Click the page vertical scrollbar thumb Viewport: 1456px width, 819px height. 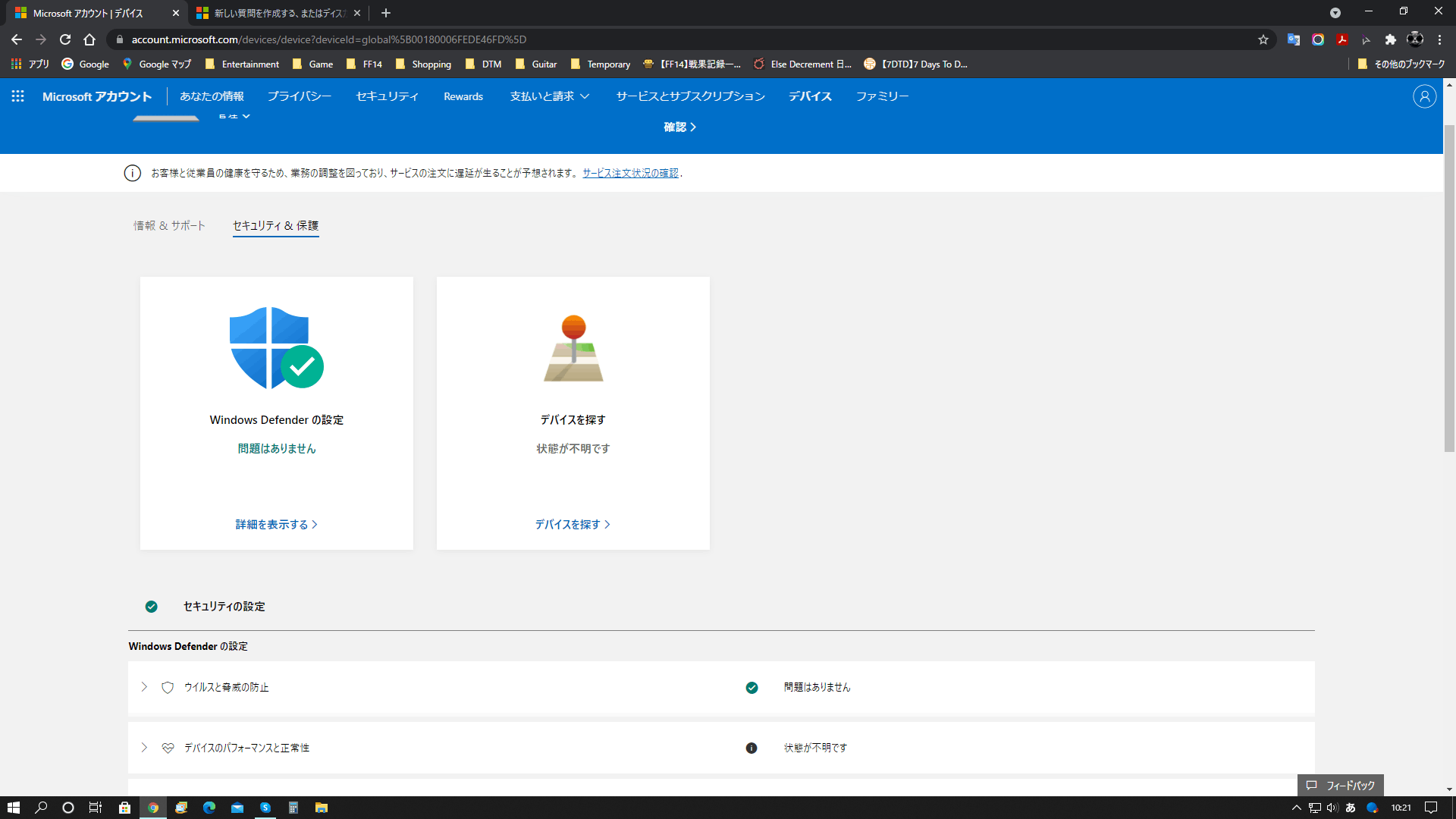pos(1449,288)
